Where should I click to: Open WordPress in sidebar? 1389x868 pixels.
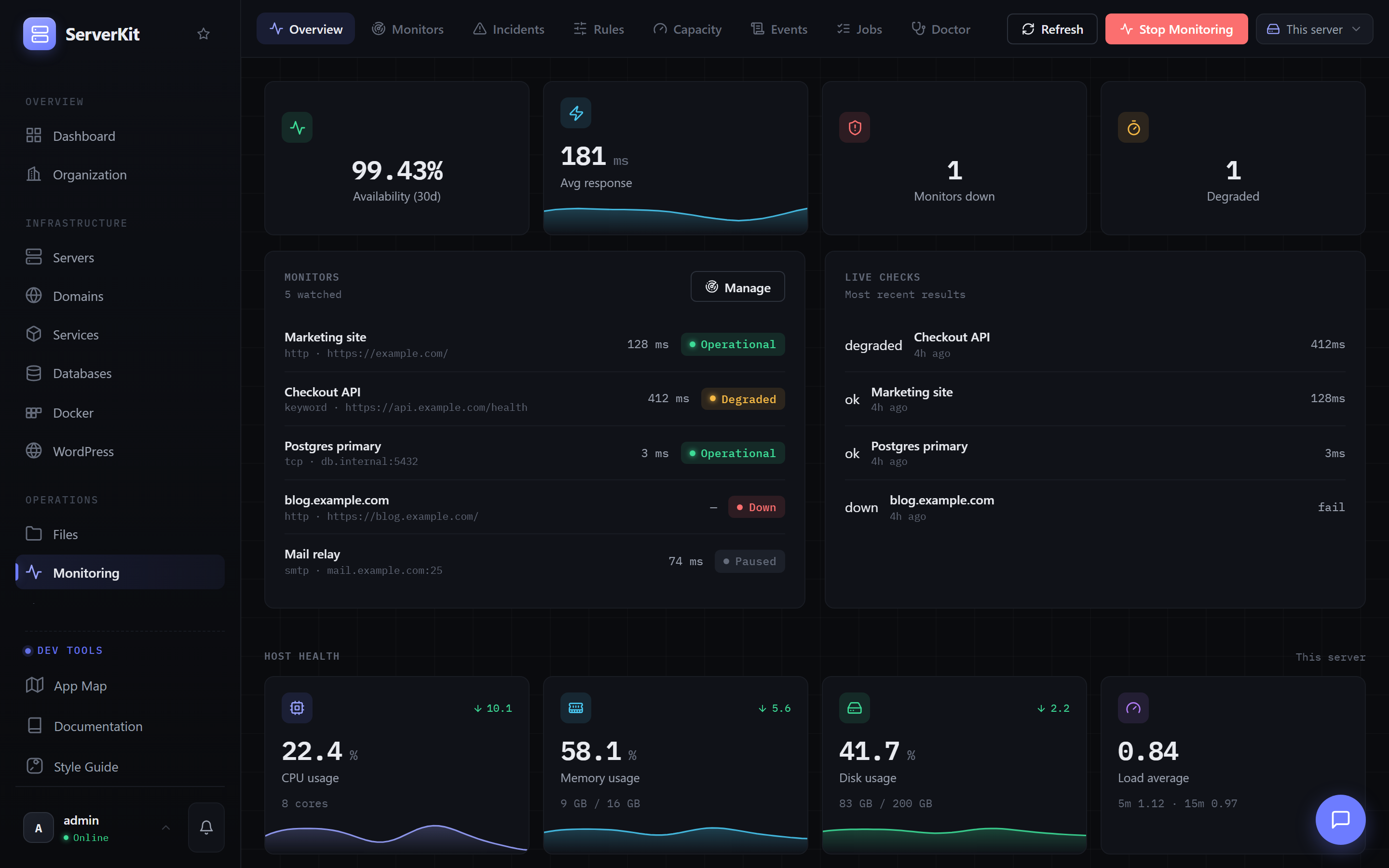120,451
